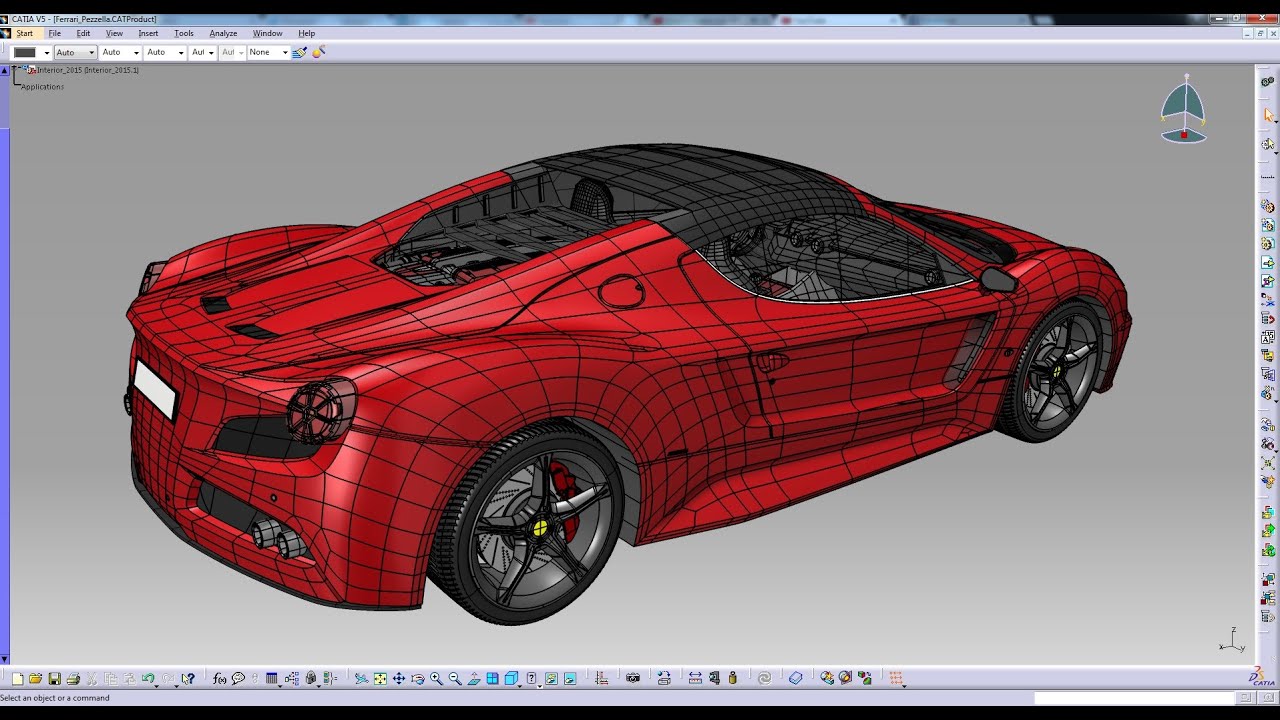
Task: Open the None layer dropdown
Action: tap(285, 53)
